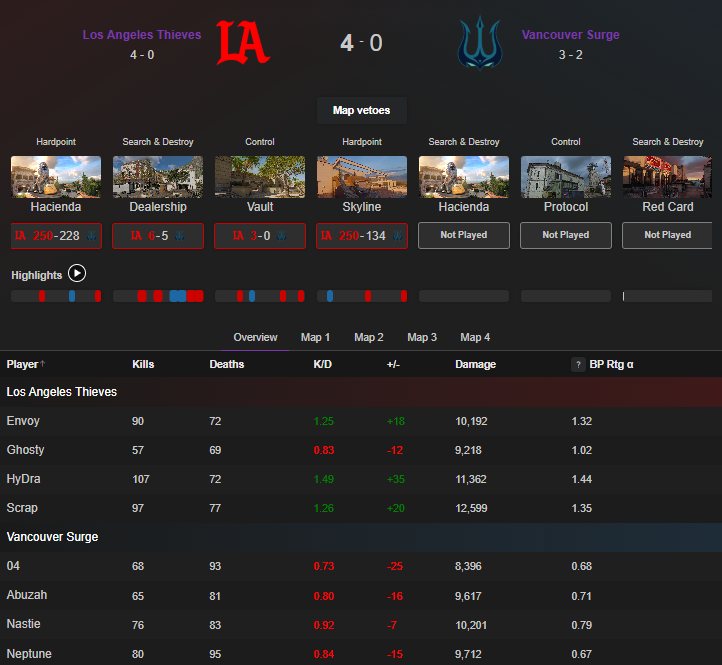Click the empty Protocol highlights bar
The image size is (722, 665).
point(566,296)
